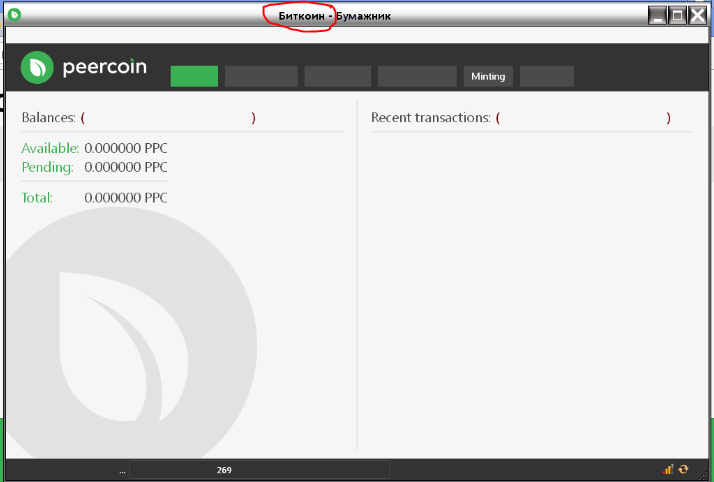
Task: Click the Pending balance amount
Action: [126, 167]
